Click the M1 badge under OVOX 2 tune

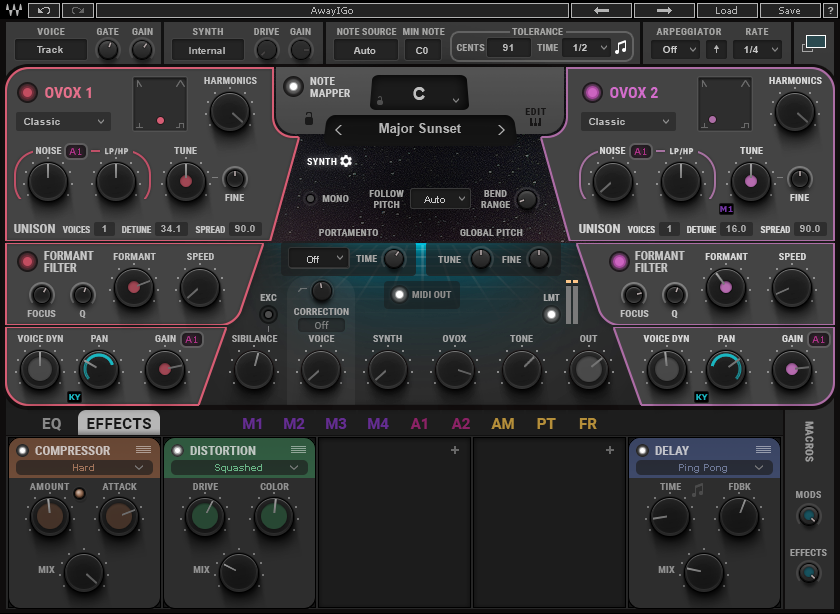[x=726, y=209]
